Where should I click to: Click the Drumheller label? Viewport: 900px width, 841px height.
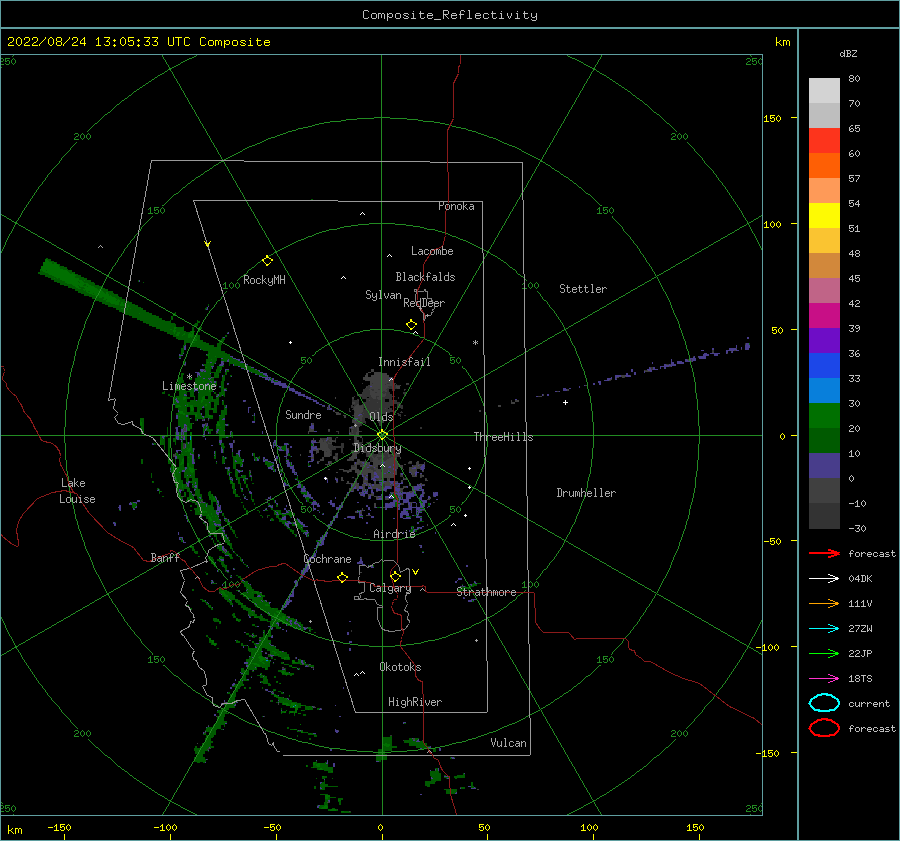[586, 493]
